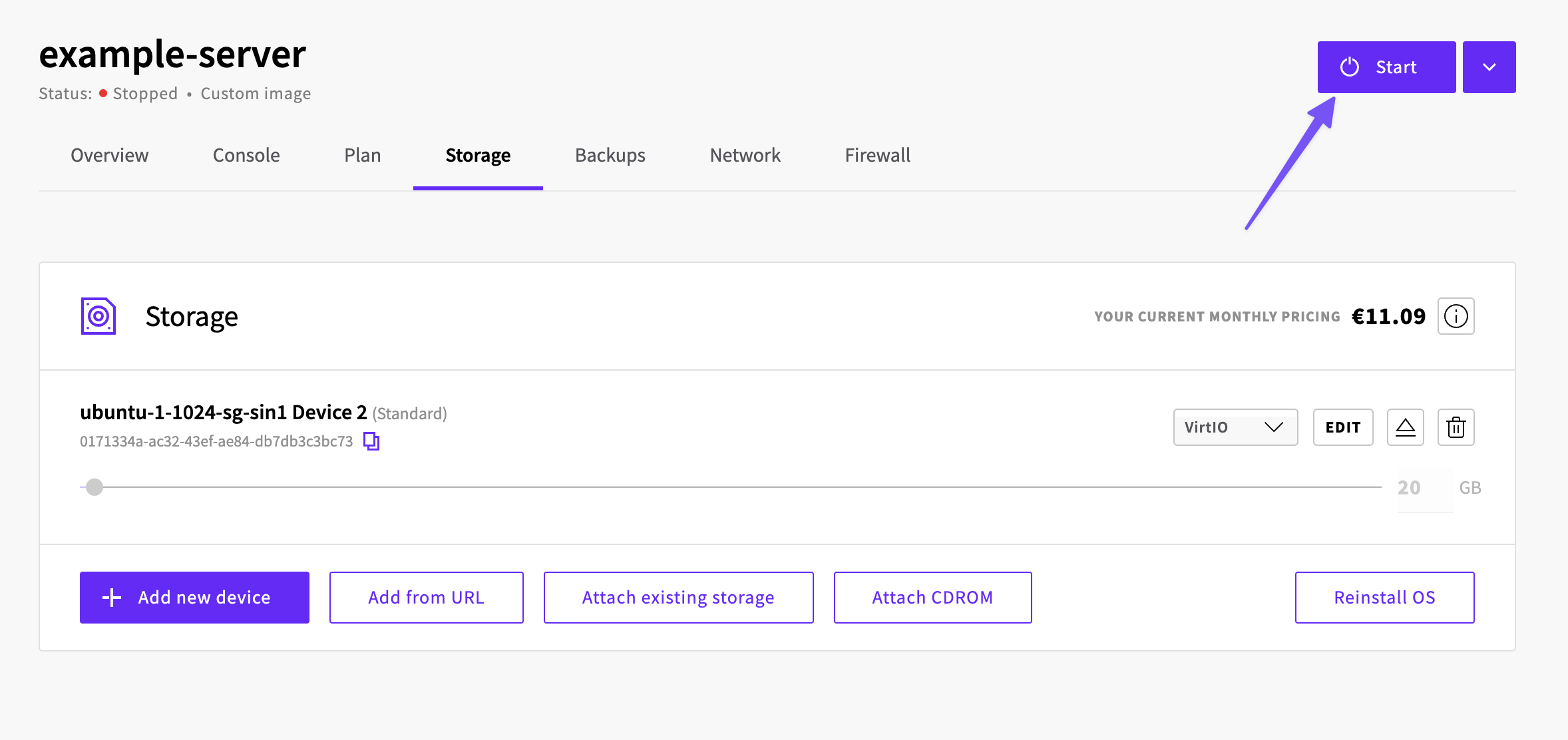Click the Reinstall OS button
The width and height of the screenshot is (1568, 740).
[x=1384, y=598]
